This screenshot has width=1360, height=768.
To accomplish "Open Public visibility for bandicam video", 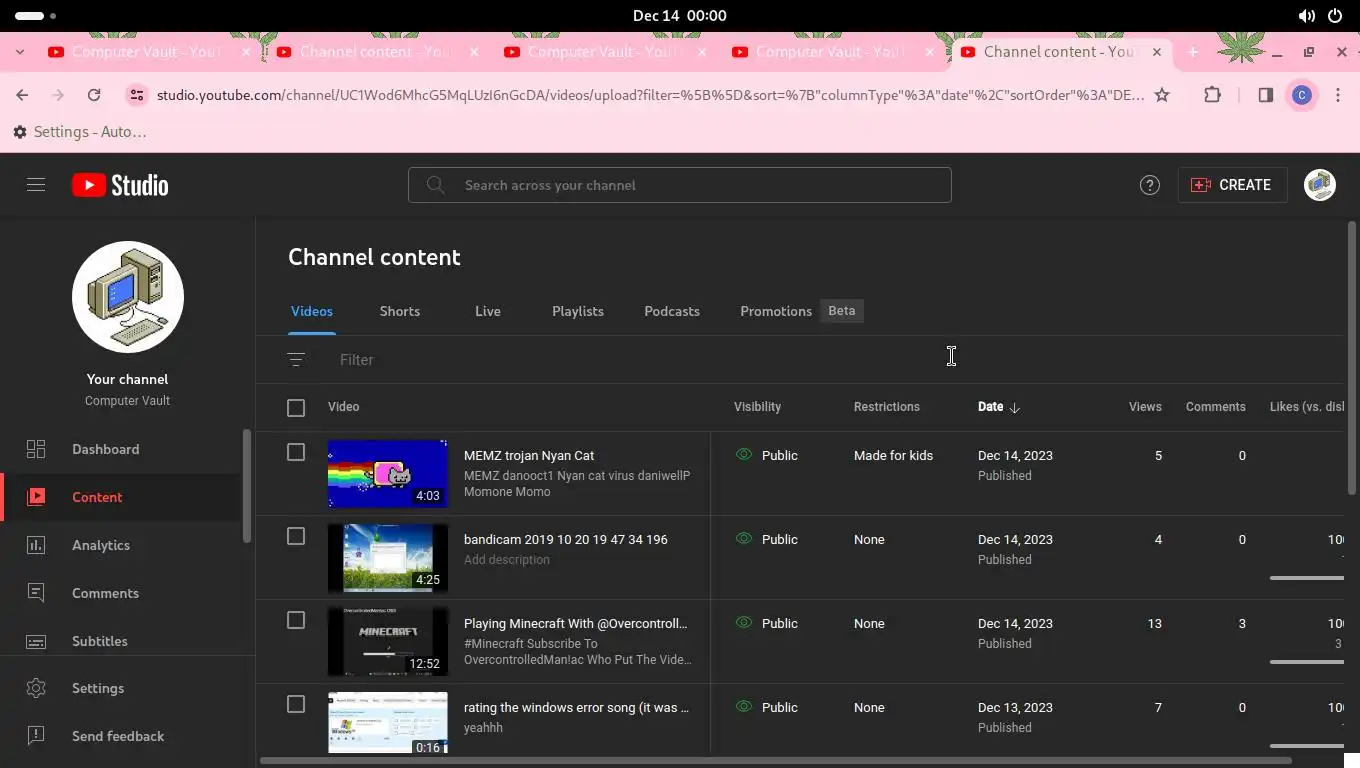I will 780,539.
